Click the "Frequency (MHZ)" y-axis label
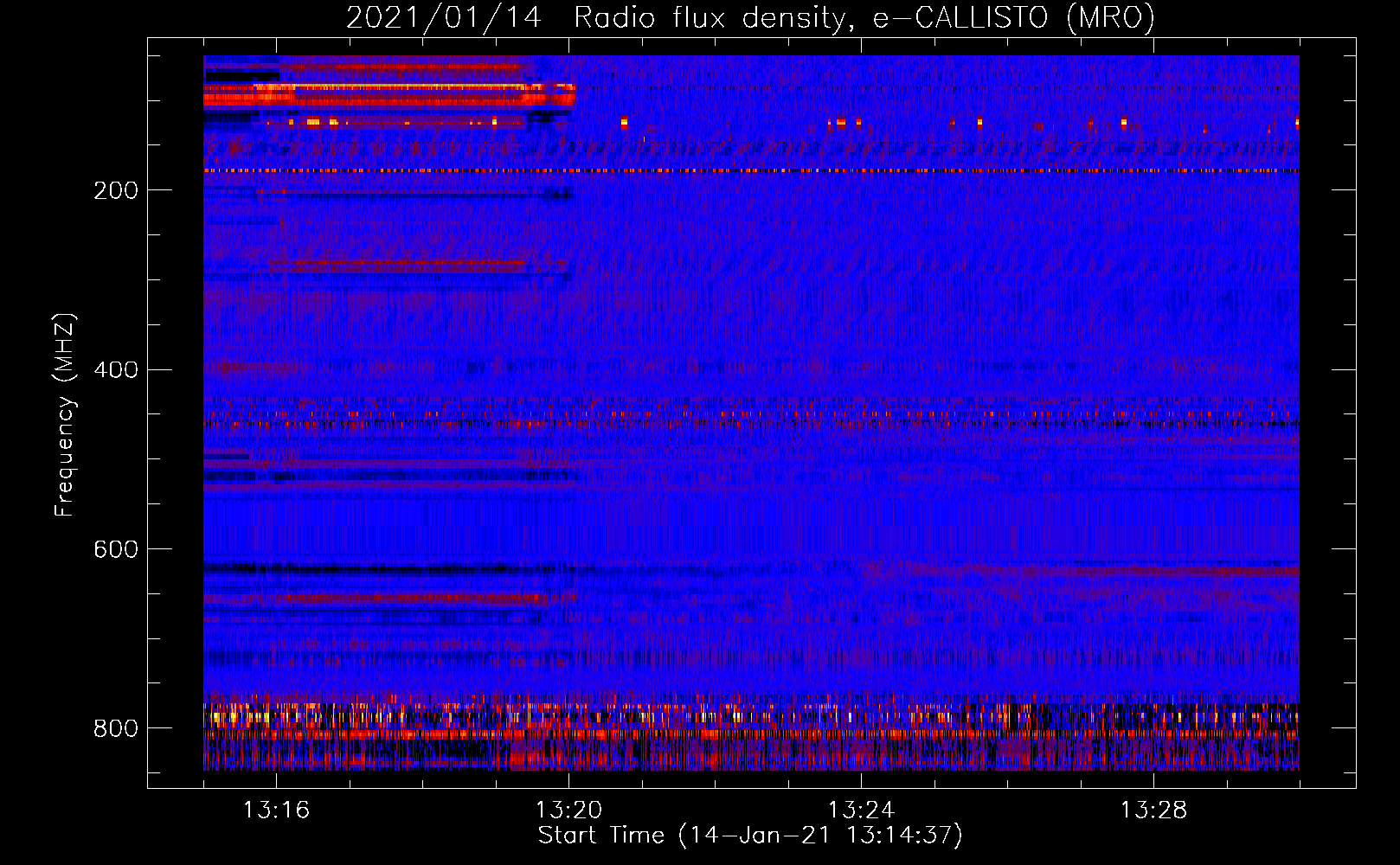1400x865 pixels. (65, 414)
